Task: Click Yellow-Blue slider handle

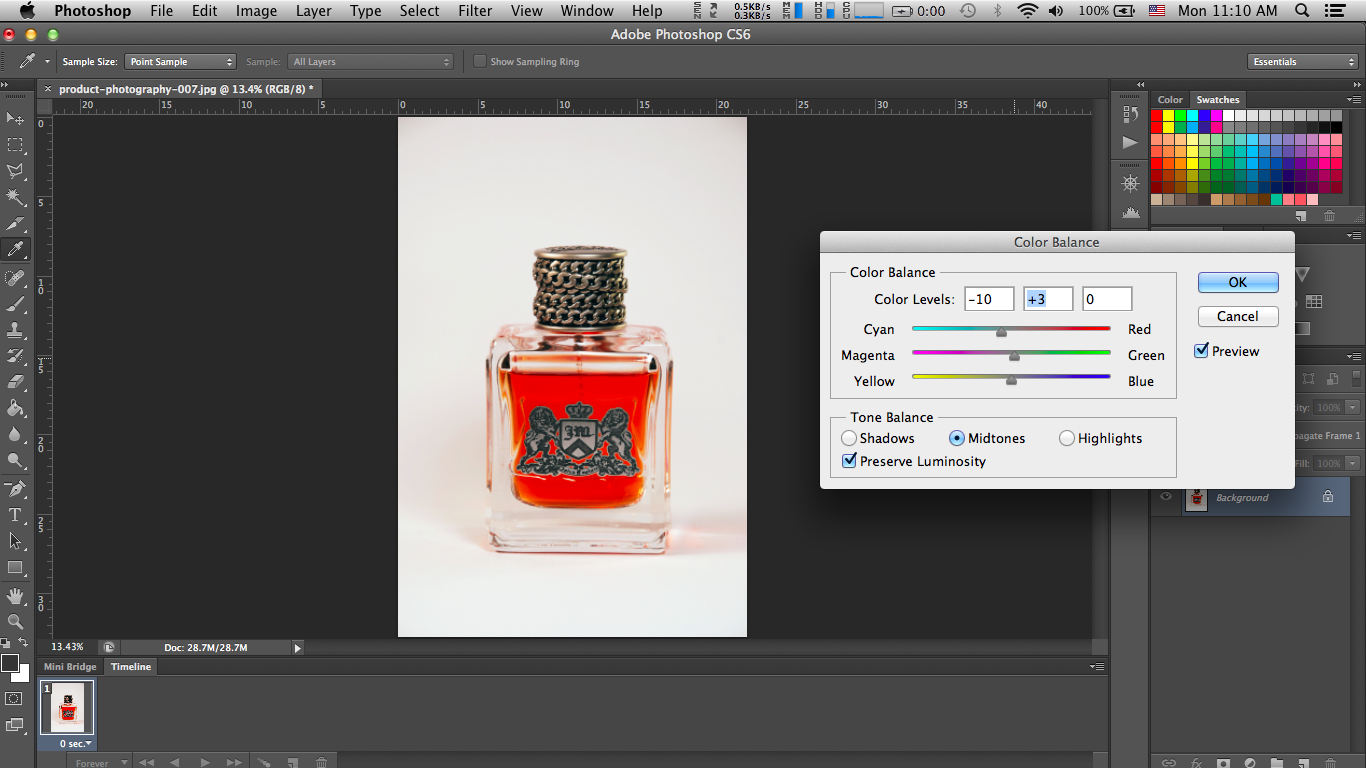Action: (x=1011, y=380)
